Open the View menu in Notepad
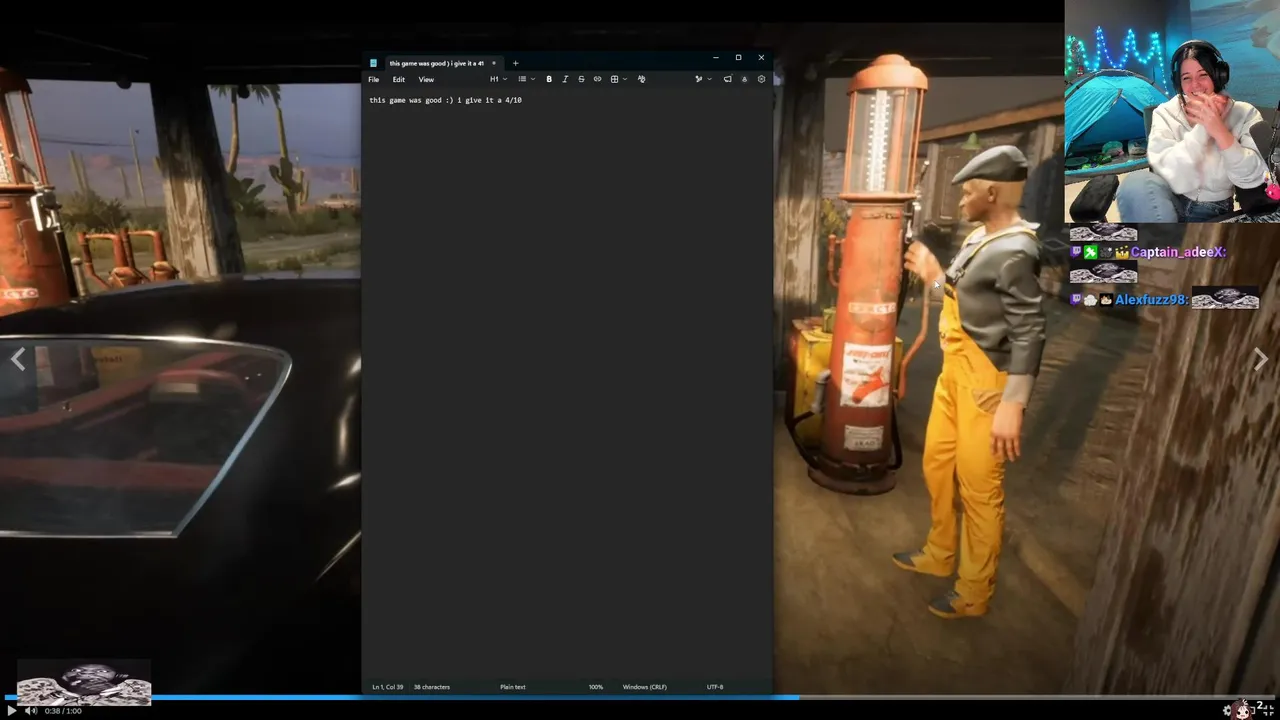This screenshot has height=720, width=1280. (x=426, y=79)
